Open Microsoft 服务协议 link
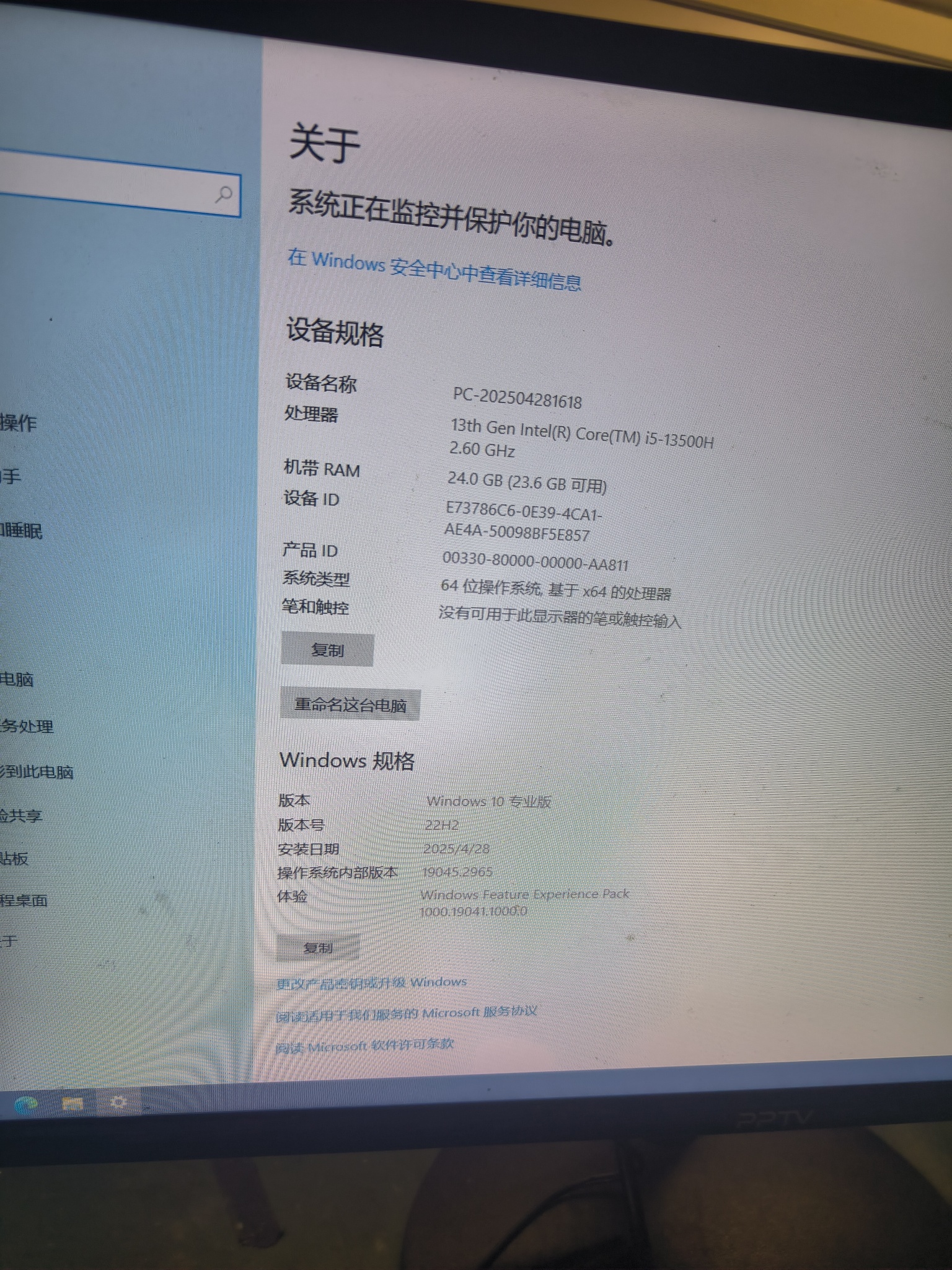This screenshot has width=952, height=1270. pos(406,1013)
